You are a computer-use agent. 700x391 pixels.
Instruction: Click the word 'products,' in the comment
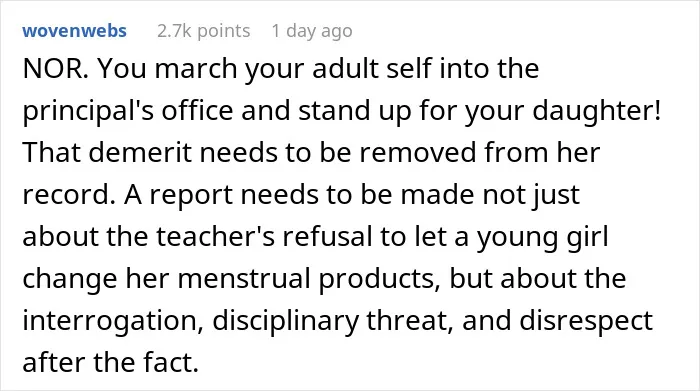(x=379, y=279)
